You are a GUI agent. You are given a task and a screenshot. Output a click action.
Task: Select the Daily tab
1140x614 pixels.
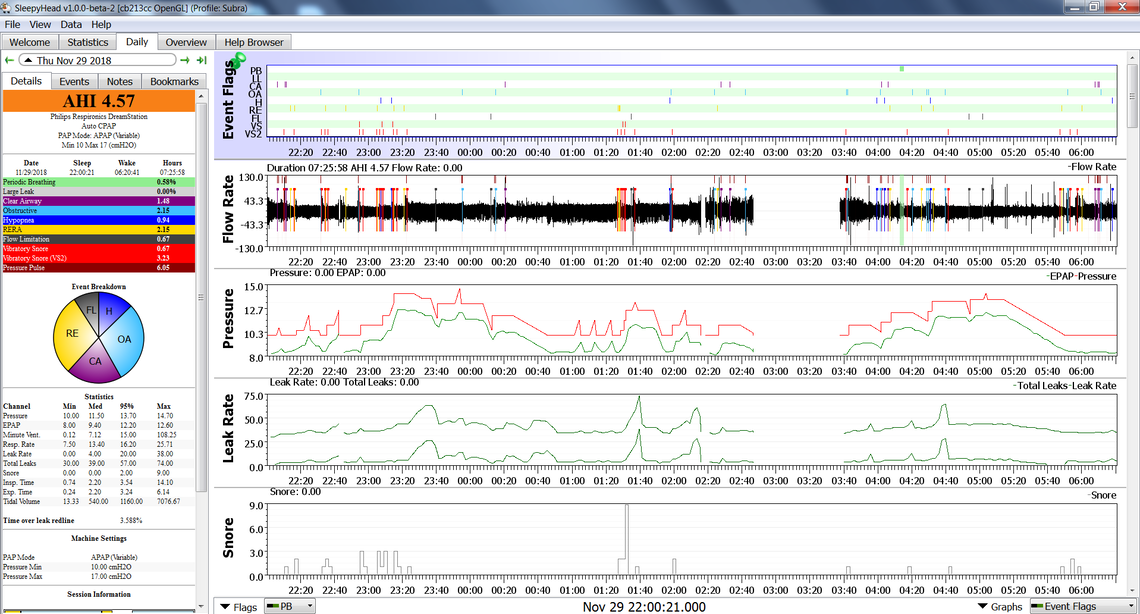137,41
